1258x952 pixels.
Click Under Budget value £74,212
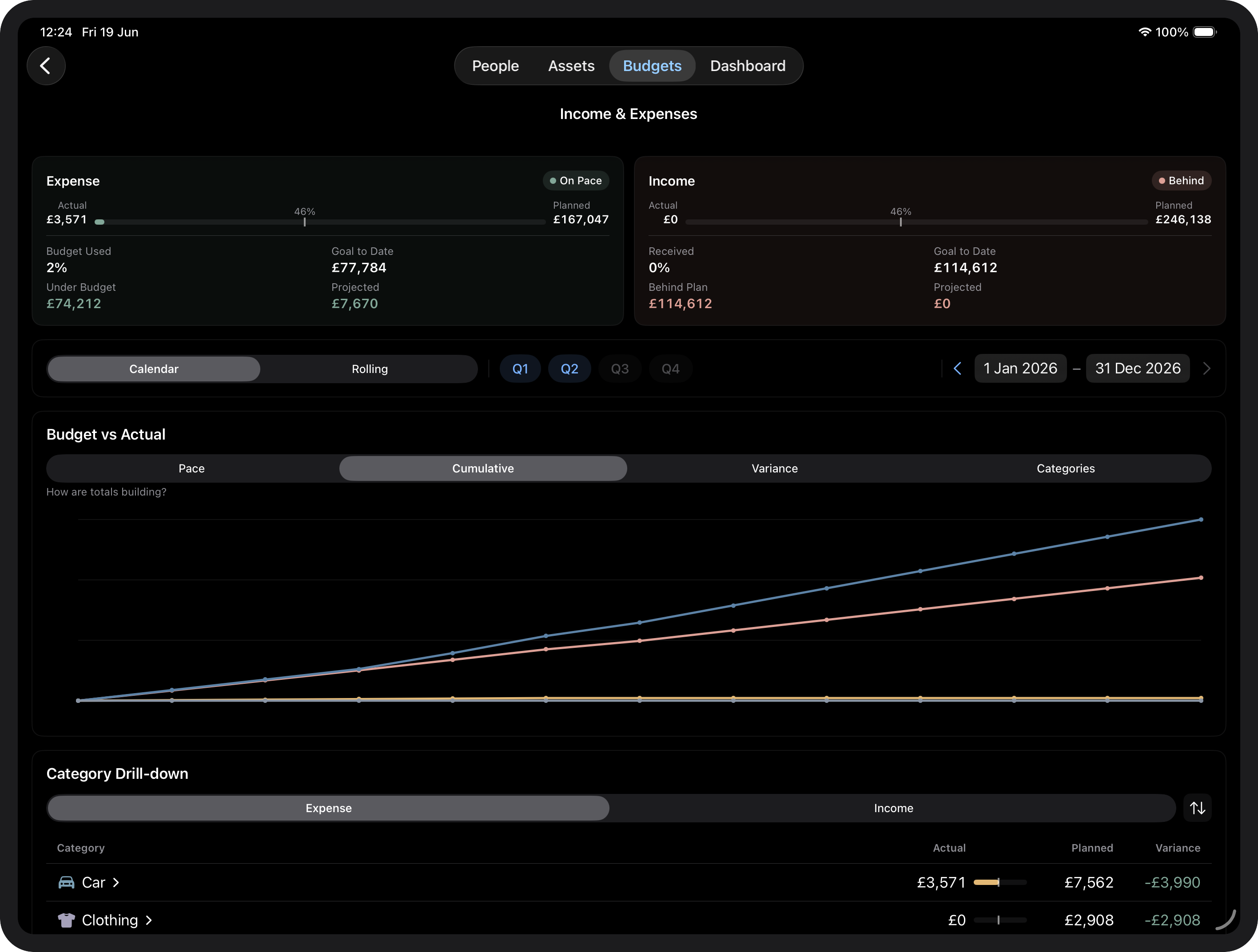pos(74,304)
